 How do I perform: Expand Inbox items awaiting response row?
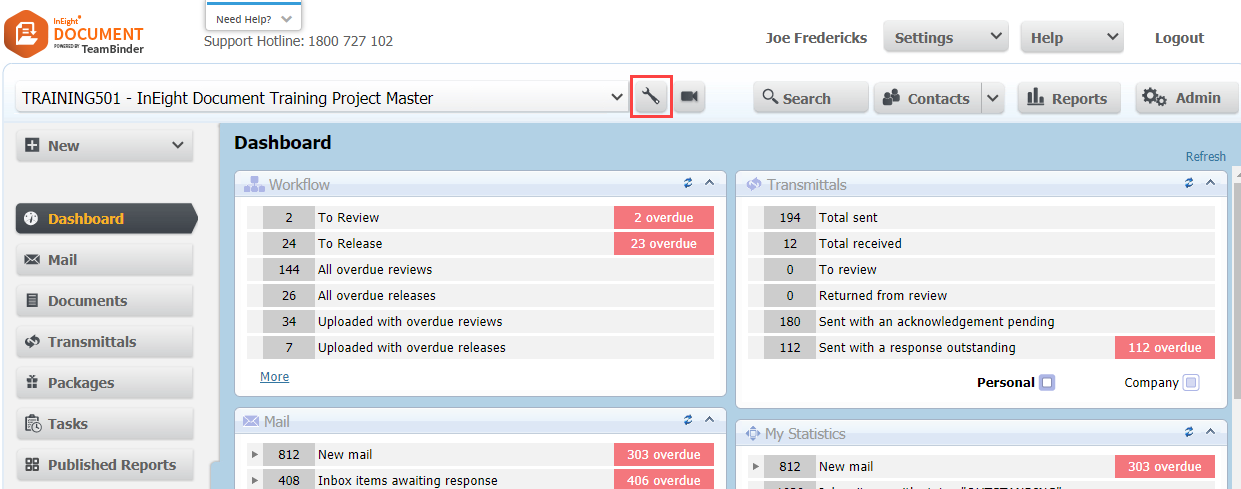pos(255,481)
